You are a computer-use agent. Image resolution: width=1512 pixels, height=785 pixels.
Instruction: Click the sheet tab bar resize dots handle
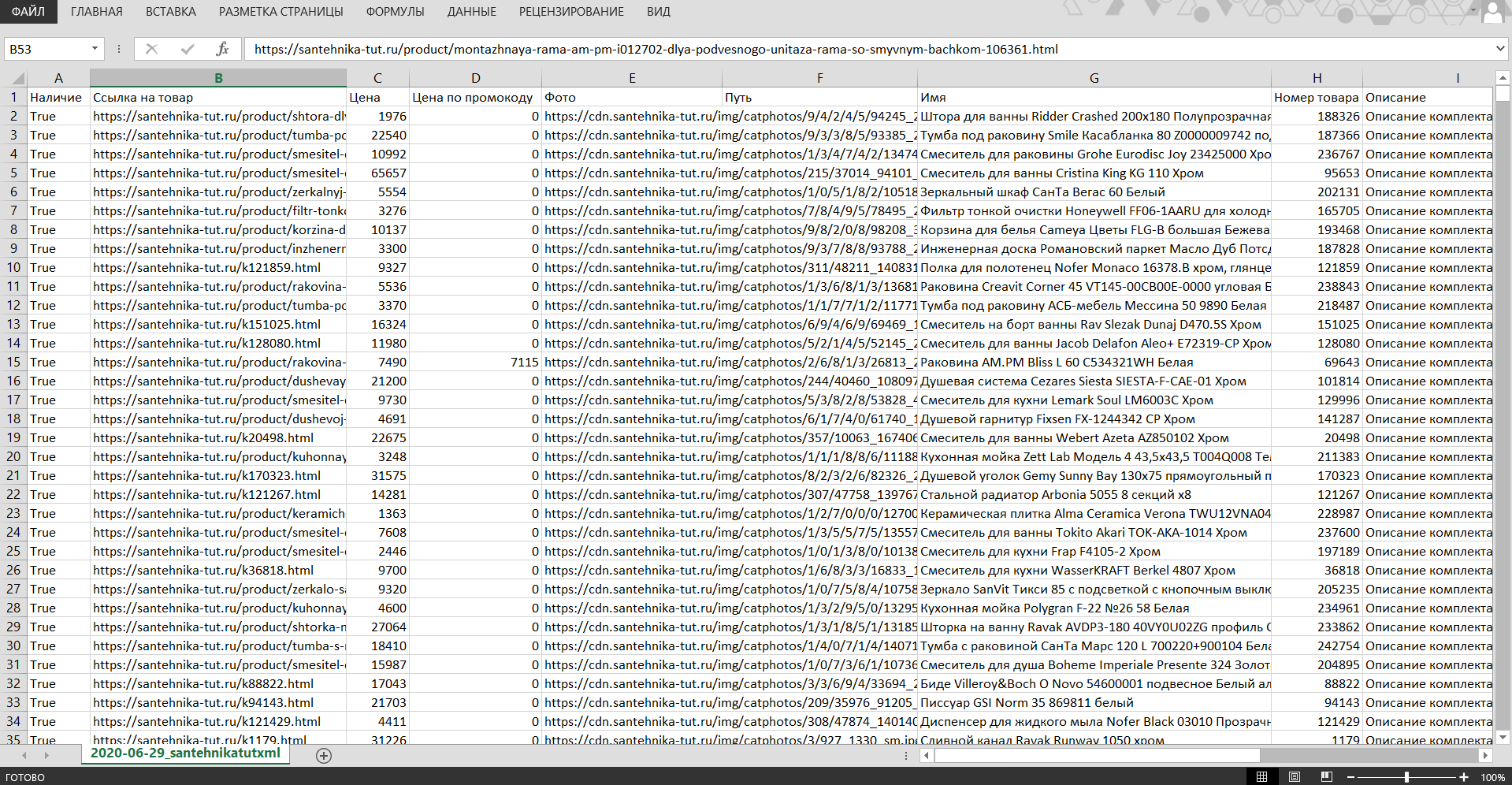[x=907, y=755]
